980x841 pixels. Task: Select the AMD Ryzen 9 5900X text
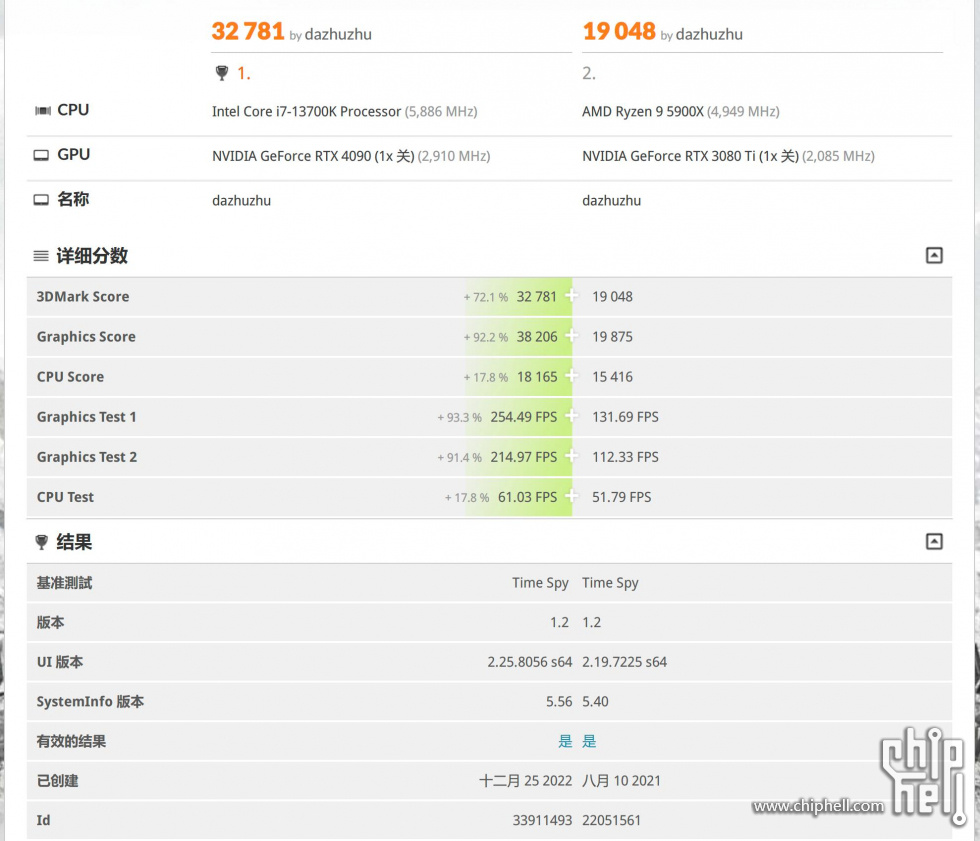pyautogui.click(x=642, y=111)
